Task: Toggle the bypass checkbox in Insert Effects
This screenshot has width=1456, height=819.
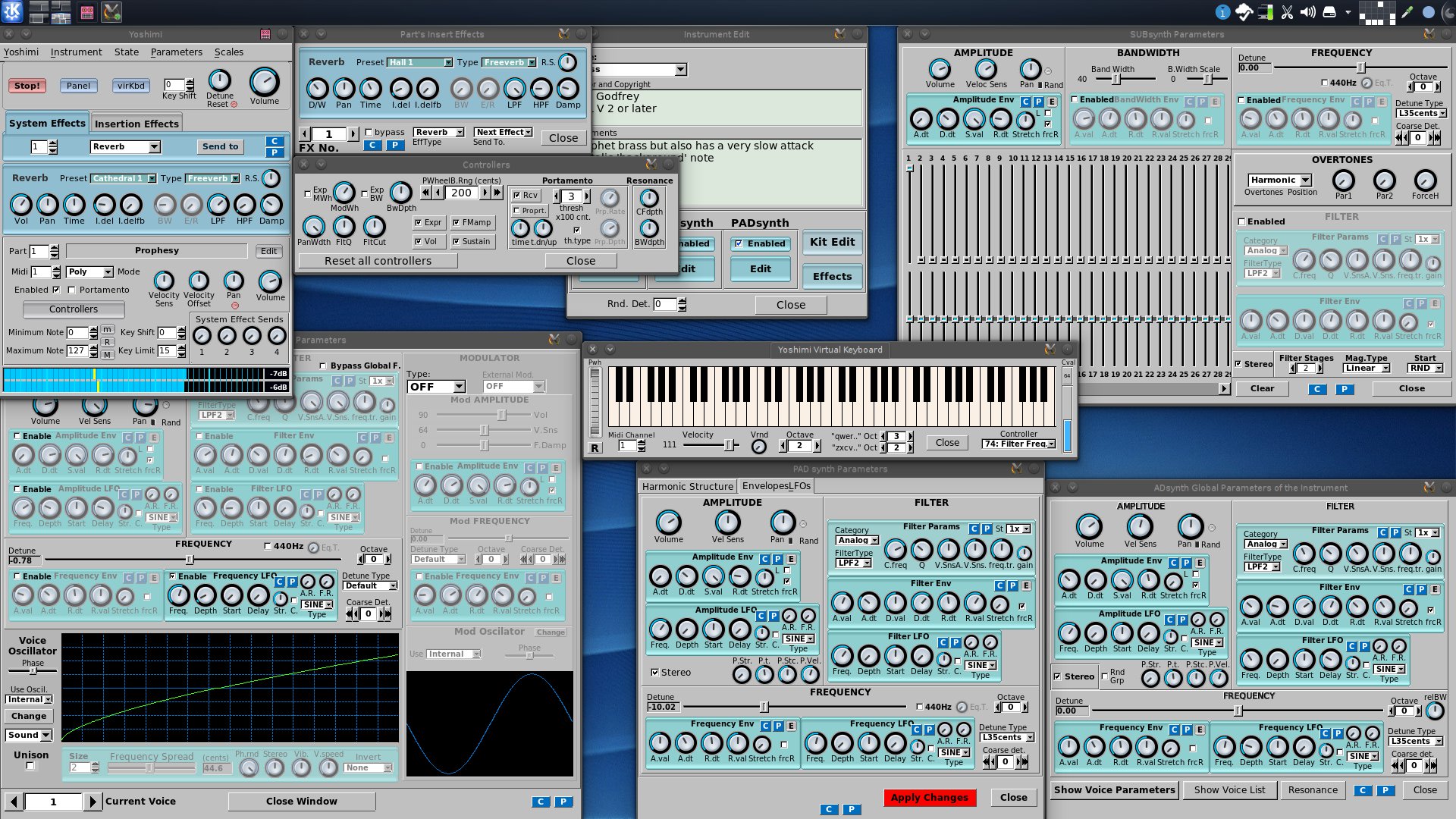Action: 369,132
